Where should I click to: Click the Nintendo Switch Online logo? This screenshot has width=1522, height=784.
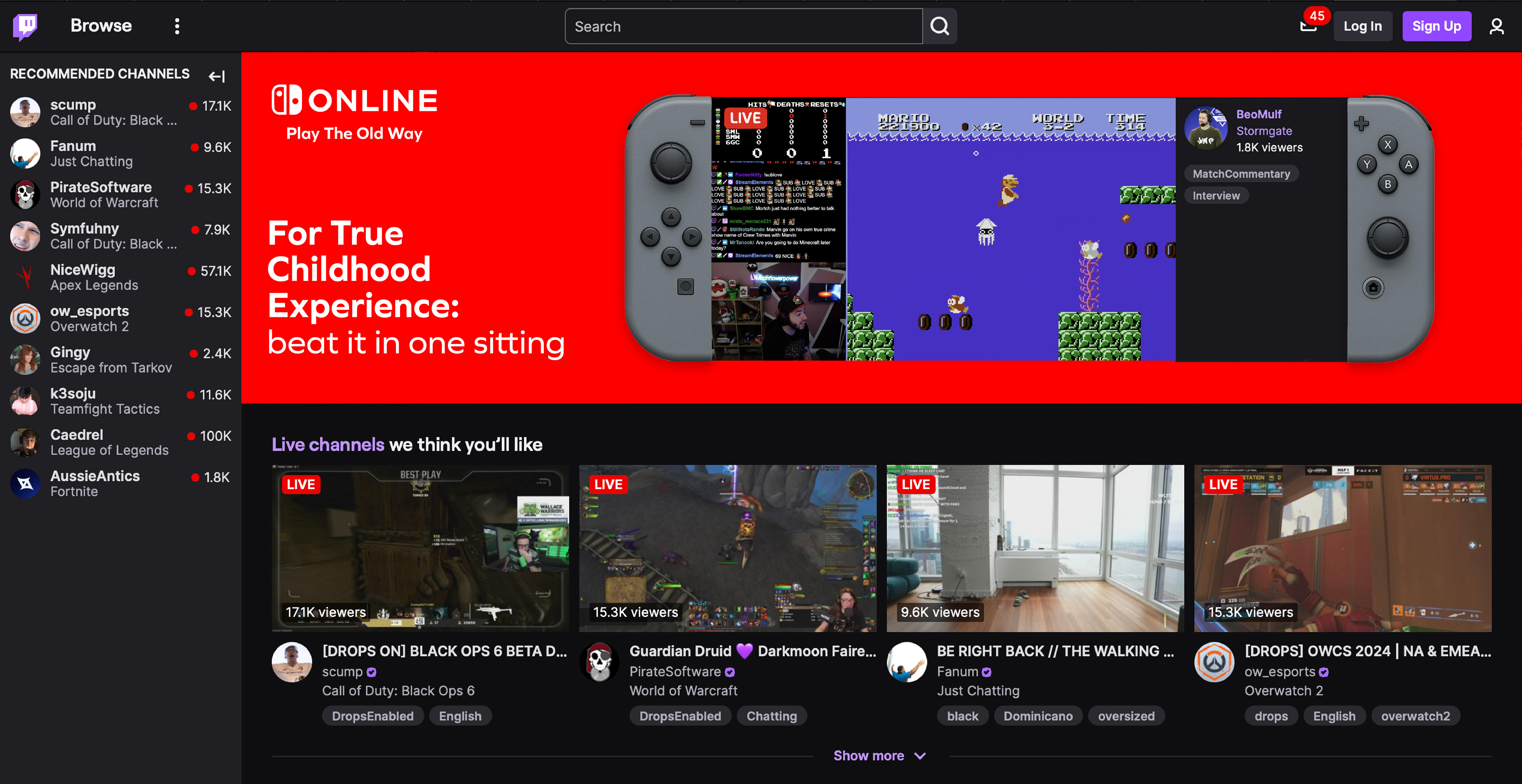point(354,100)
